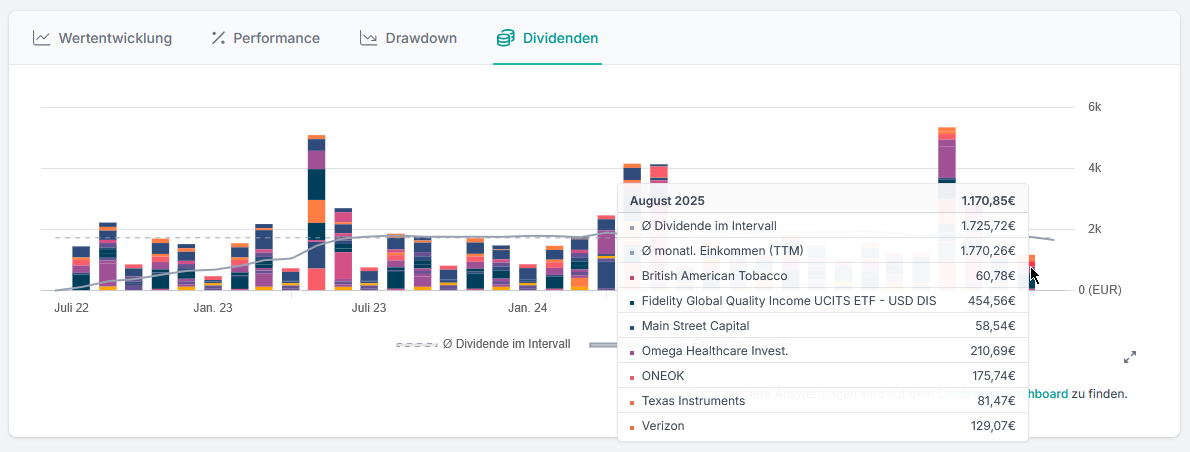This screenshot has width=1190, height=452.
Task: Click the Omega Healthcare Invest. color marker
Action: pyautogui.click(x=632, y=352)
